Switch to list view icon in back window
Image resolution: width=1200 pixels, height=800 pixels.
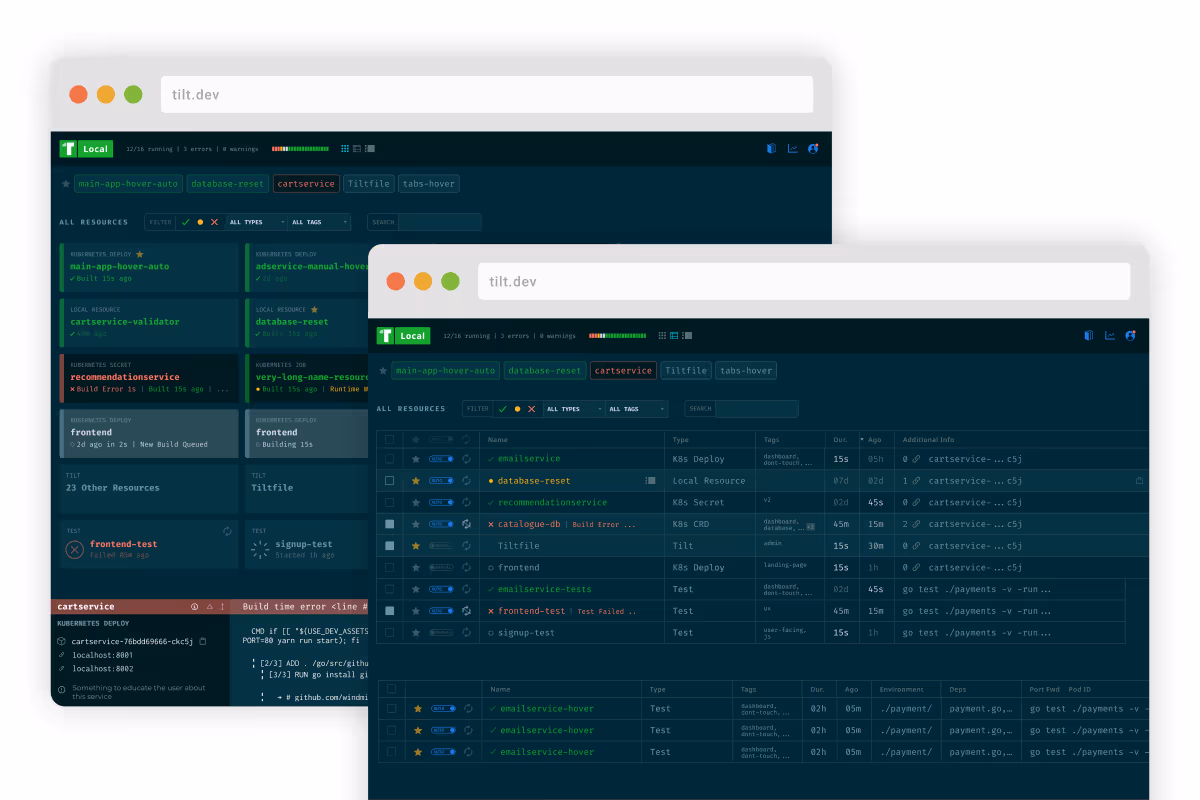pyautogui.click(x=370, y=148)
